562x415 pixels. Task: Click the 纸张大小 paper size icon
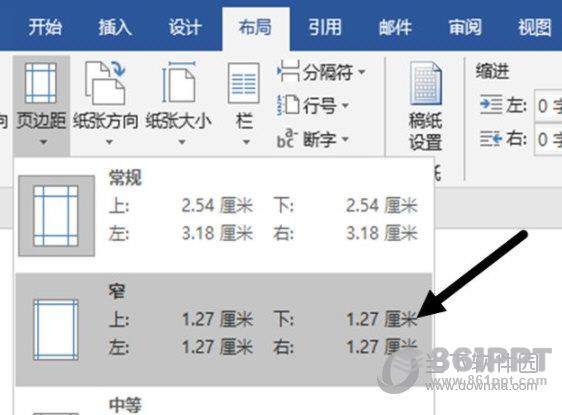tap(178, 82)
